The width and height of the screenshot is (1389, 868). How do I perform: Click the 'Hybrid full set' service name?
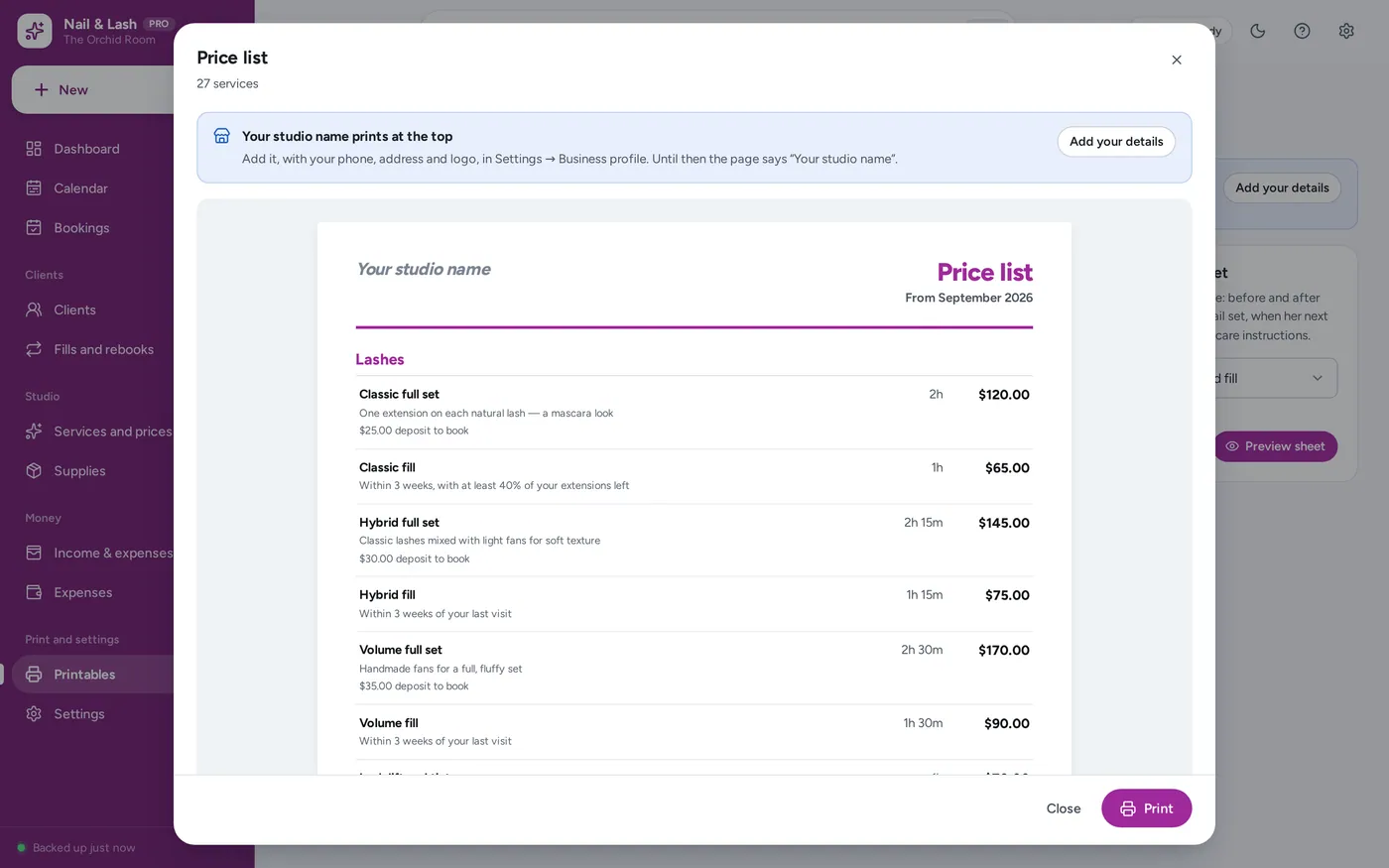point(399,523)
